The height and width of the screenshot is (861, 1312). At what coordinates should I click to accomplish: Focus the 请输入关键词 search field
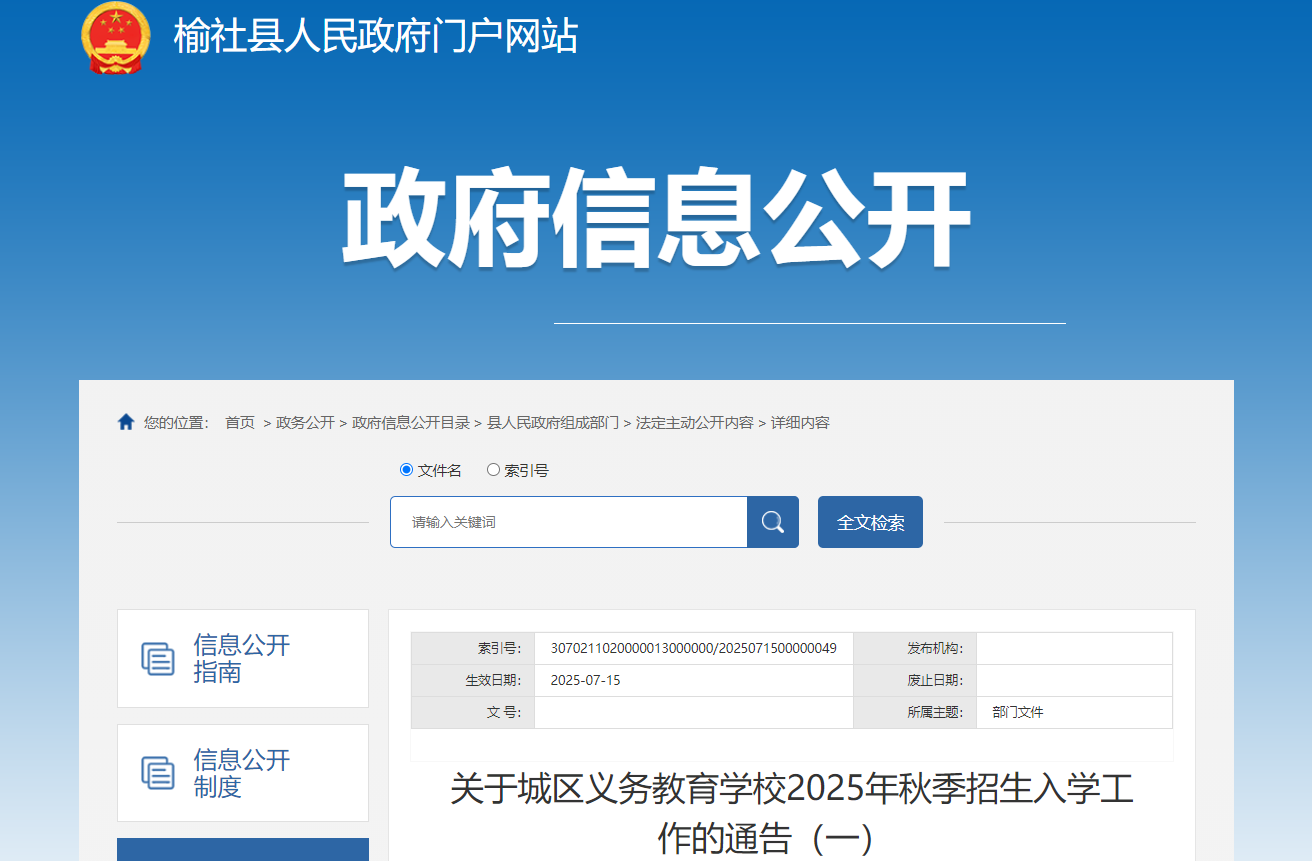tap(569, 522)
